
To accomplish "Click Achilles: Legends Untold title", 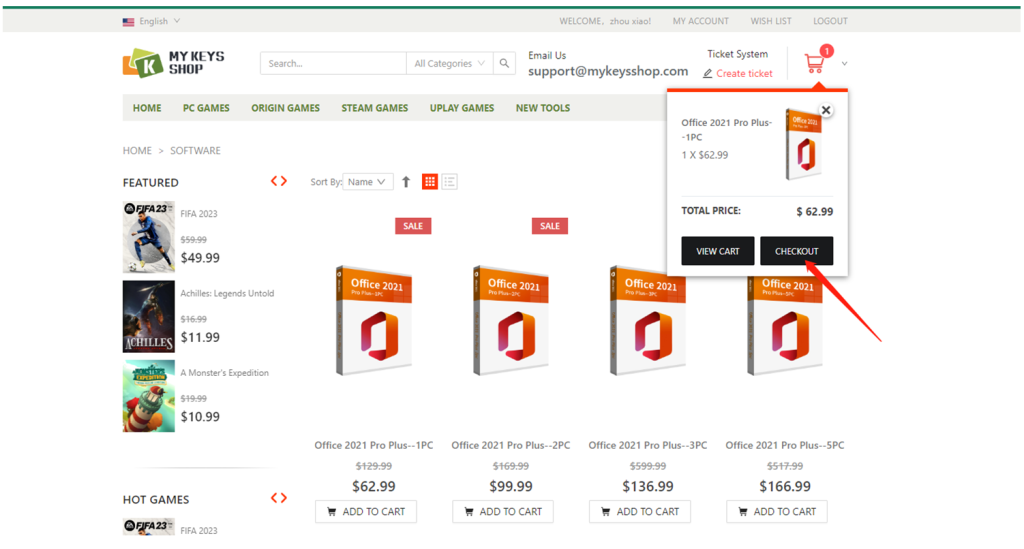I will pos(227,294).
